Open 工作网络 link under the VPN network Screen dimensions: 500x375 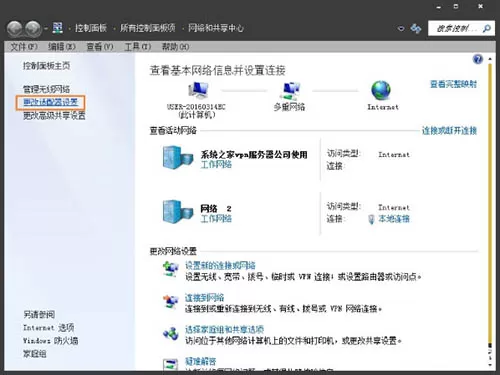(216, 164)
